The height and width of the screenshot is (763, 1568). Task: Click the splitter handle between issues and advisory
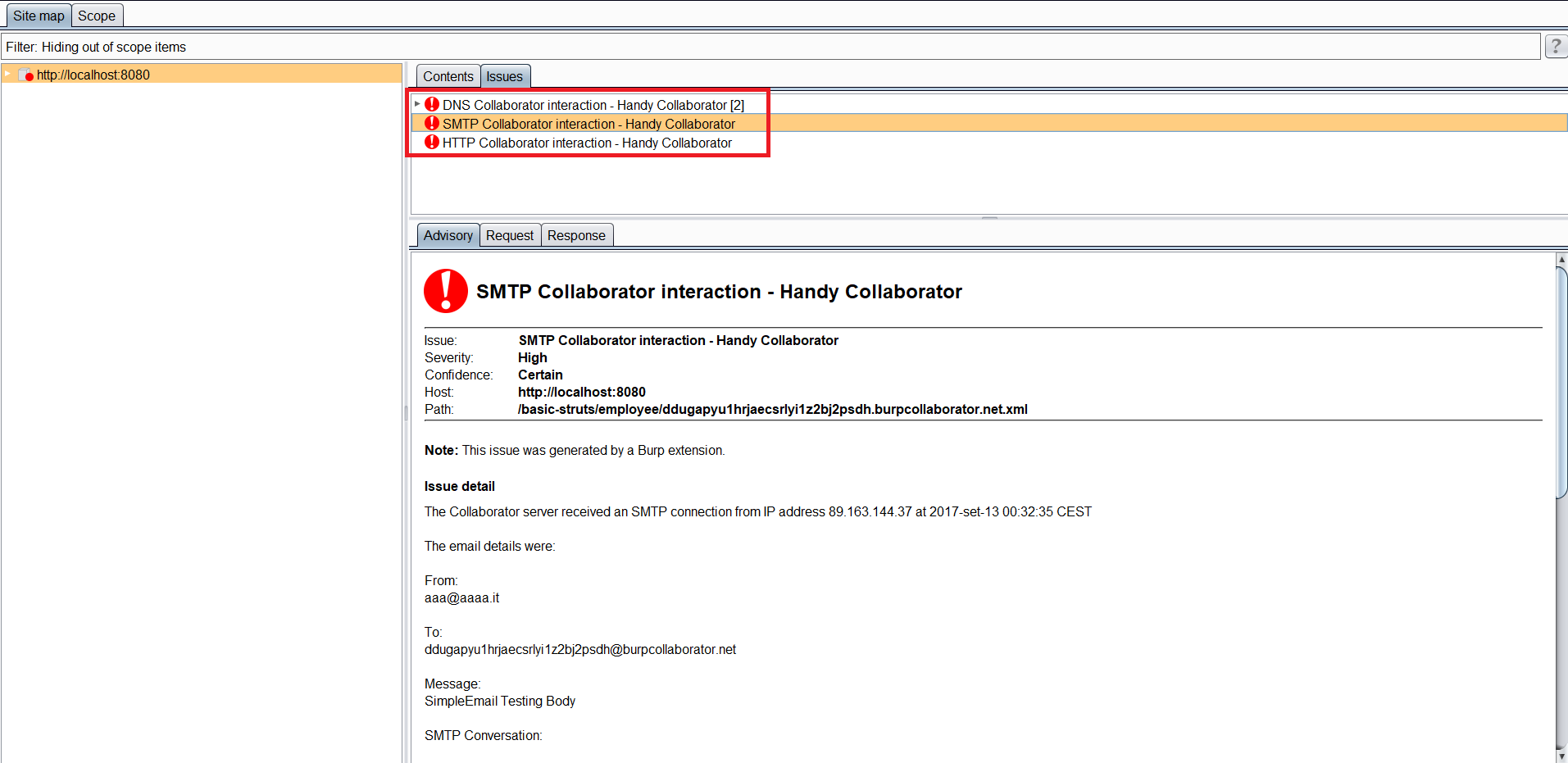989,218
